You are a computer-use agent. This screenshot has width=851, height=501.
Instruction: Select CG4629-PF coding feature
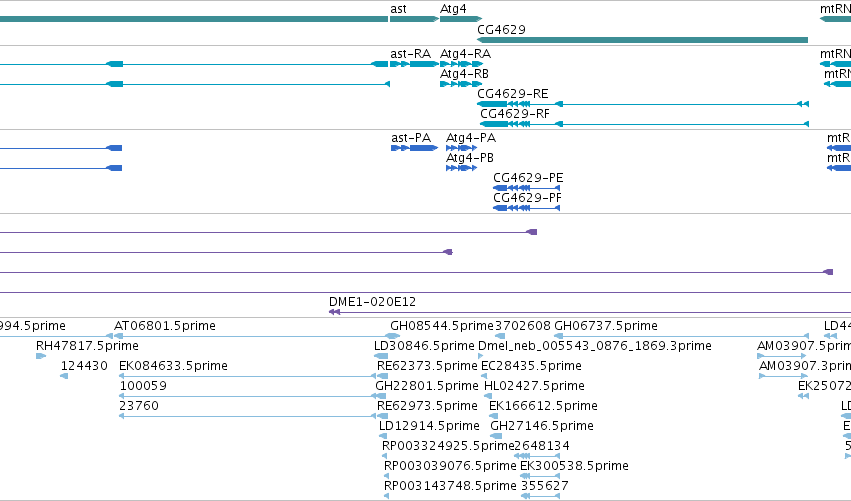click(x=526, y=208)
